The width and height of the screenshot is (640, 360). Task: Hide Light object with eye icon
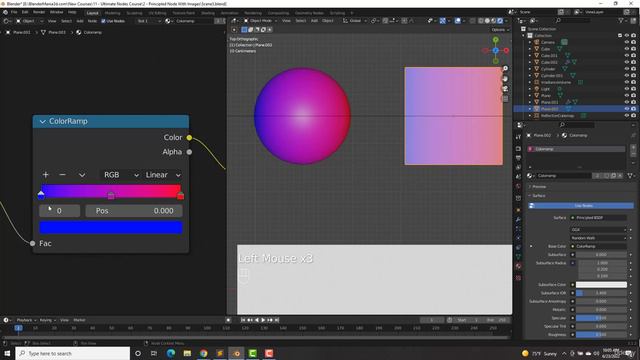click(627, 89)
